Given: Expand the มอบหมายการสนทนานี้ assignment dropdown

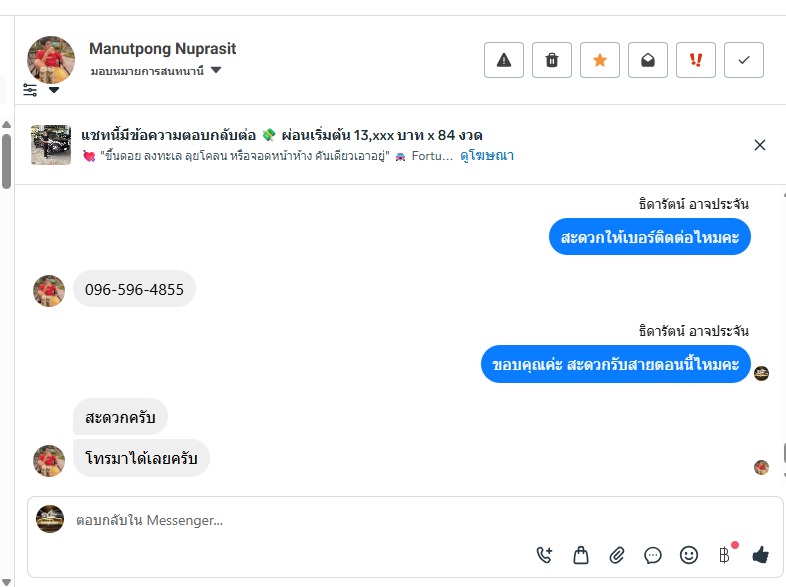Looking at the screenshot, I should (216, 71).
